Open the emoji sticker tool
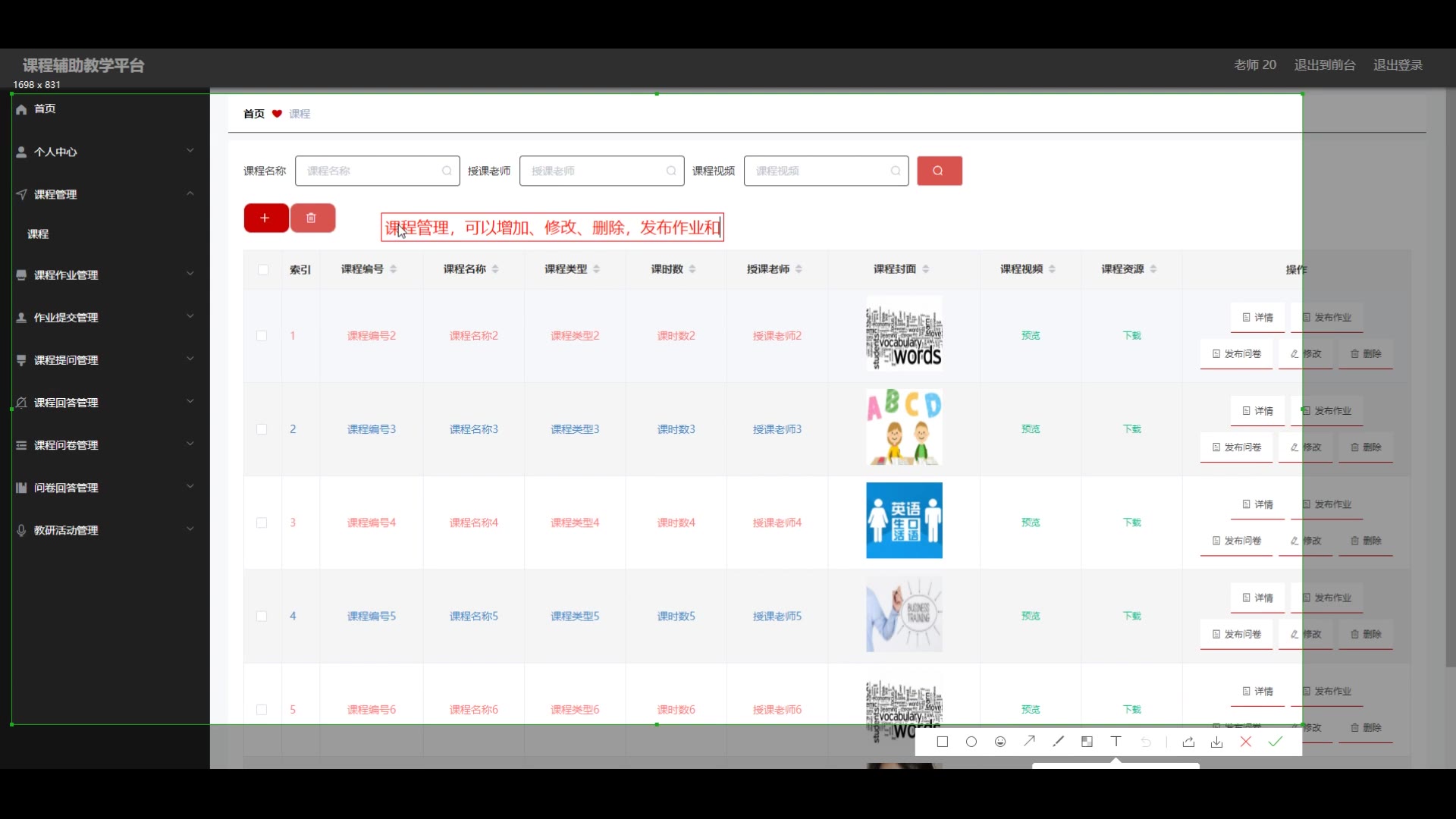This screenshot has width=1456, height=819. [x=1000, y=742]
